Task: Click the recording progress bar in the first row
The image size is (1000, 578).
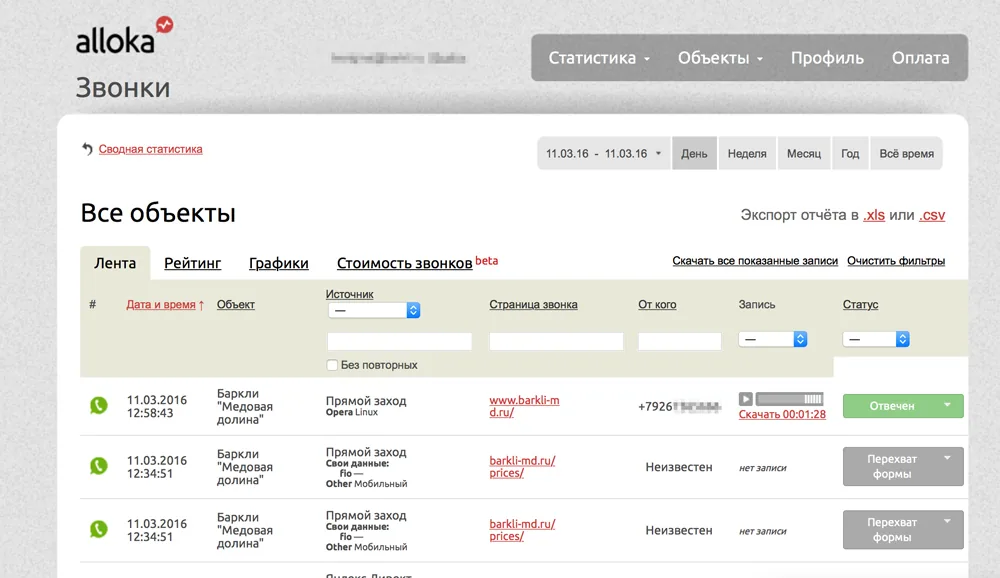Action: tap(790, 399)
